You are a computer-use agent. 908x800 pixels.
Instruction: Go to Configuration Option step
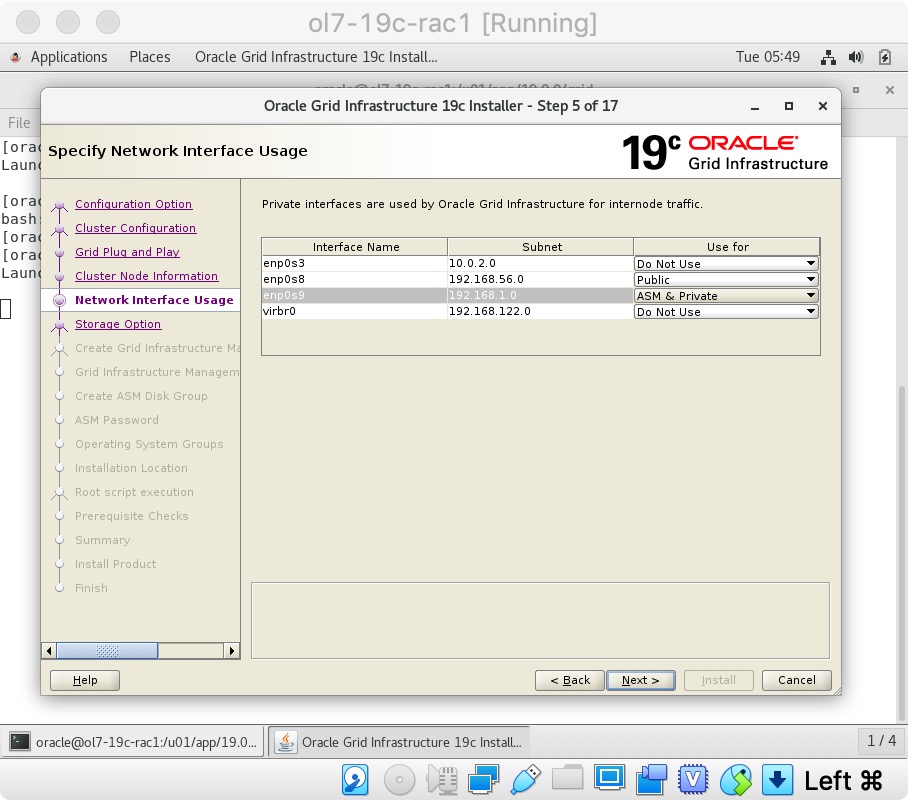click(x=133, y=204)
